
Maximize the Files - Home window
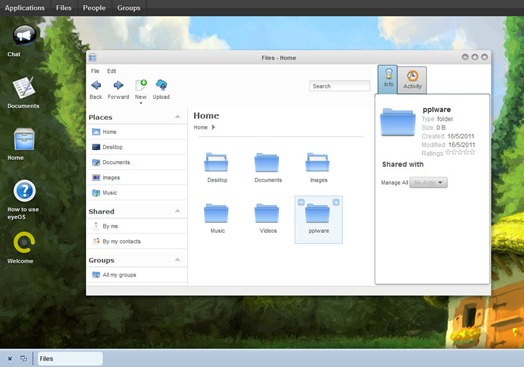475,57
